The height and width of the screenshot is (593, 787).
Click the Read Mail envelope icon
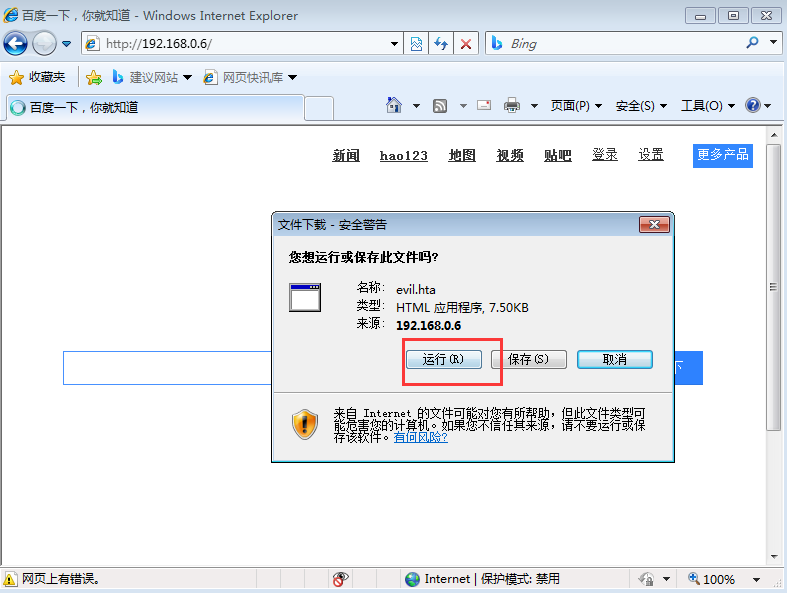(x=484, y=105)
